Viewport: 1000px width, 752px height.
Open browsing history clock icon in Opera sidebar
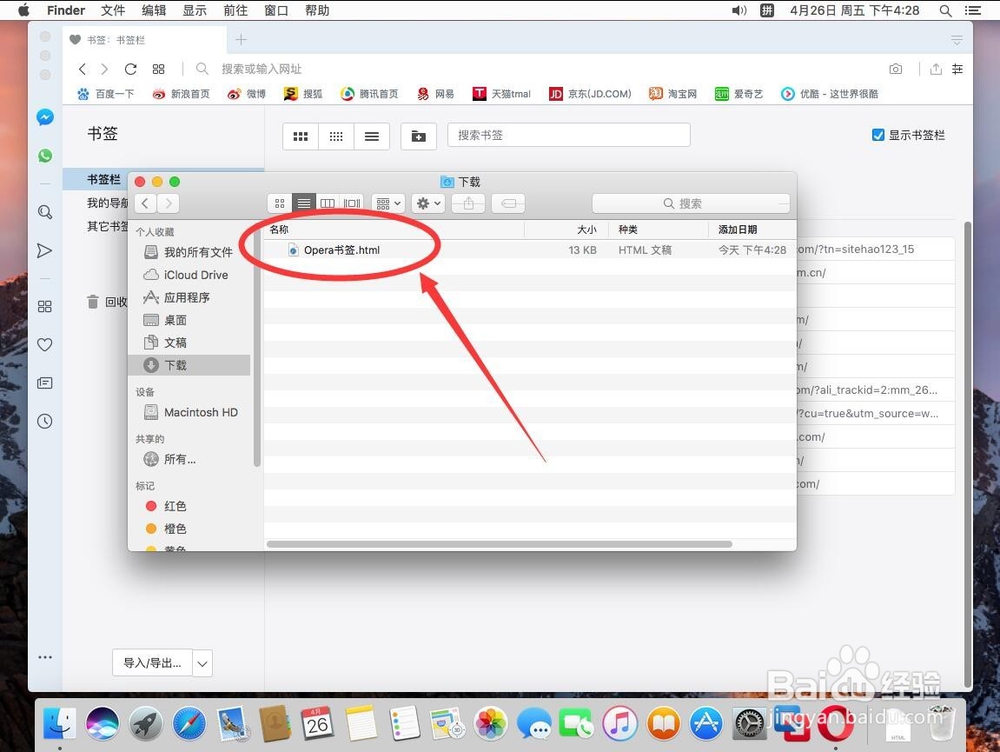pos(45,421)
